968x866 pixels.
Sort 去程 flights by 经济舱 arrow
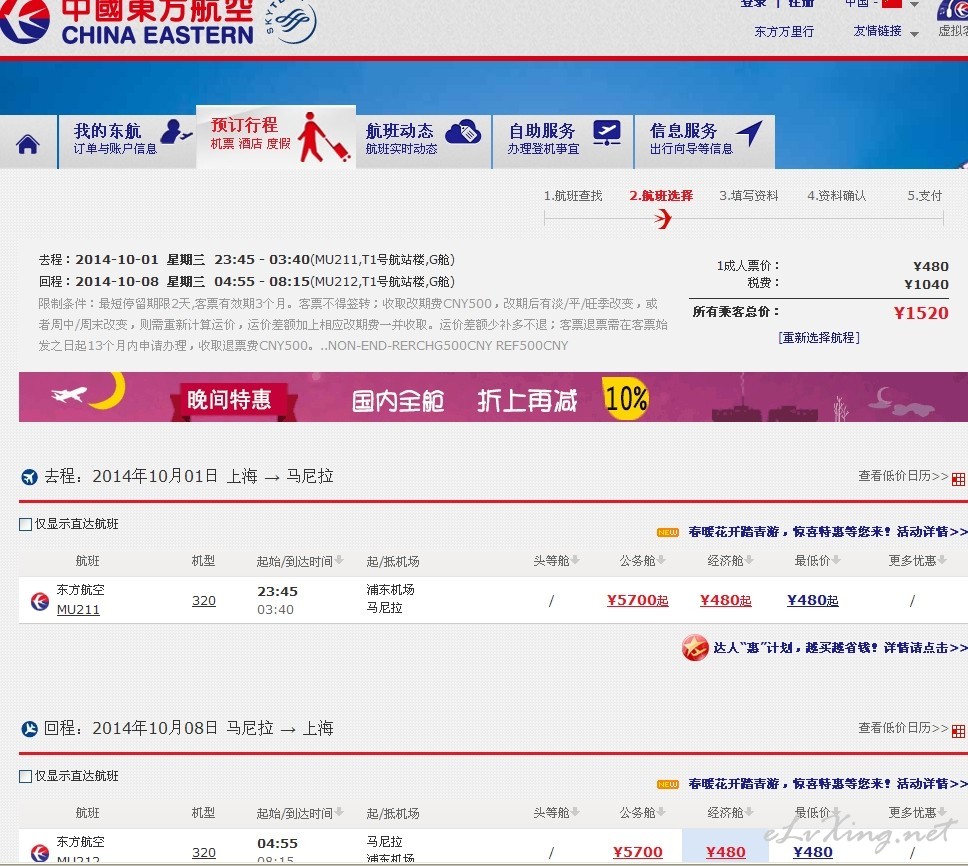tap(749, 560)
